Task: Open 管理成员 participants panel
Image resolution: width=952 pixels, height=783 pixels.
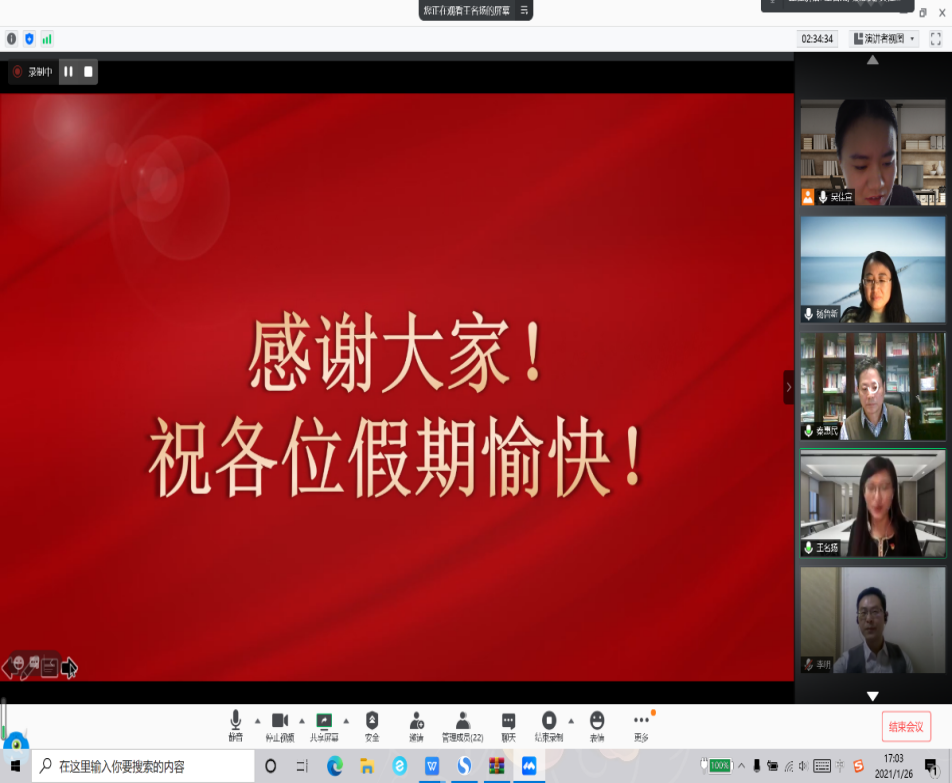Action: pyautogui.click(x=462, y=724)
